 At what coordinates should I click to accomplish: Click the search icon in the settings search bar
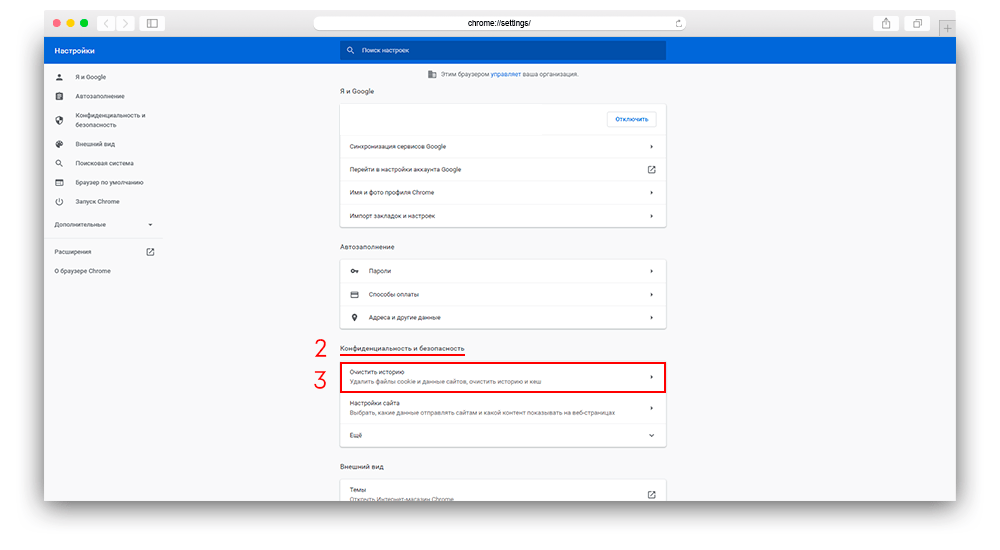click(350, 50)
